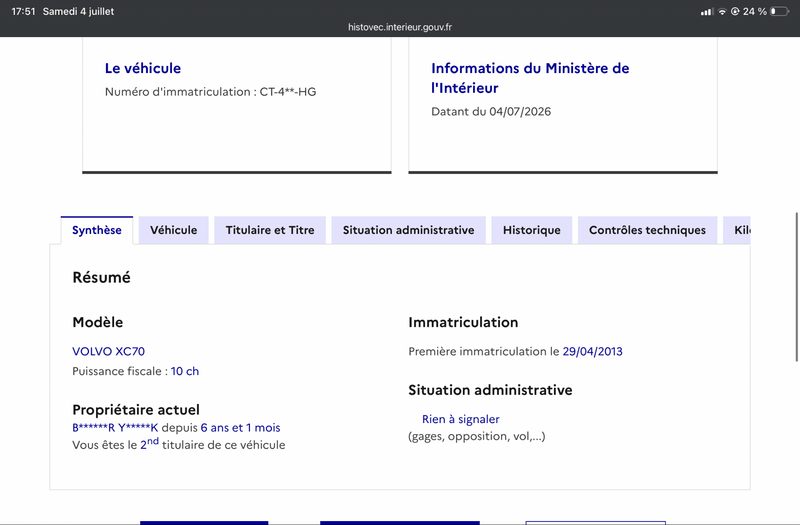Tap the orientation lock status icon
This screenshot has height=525, width=800.
(735, 11)
